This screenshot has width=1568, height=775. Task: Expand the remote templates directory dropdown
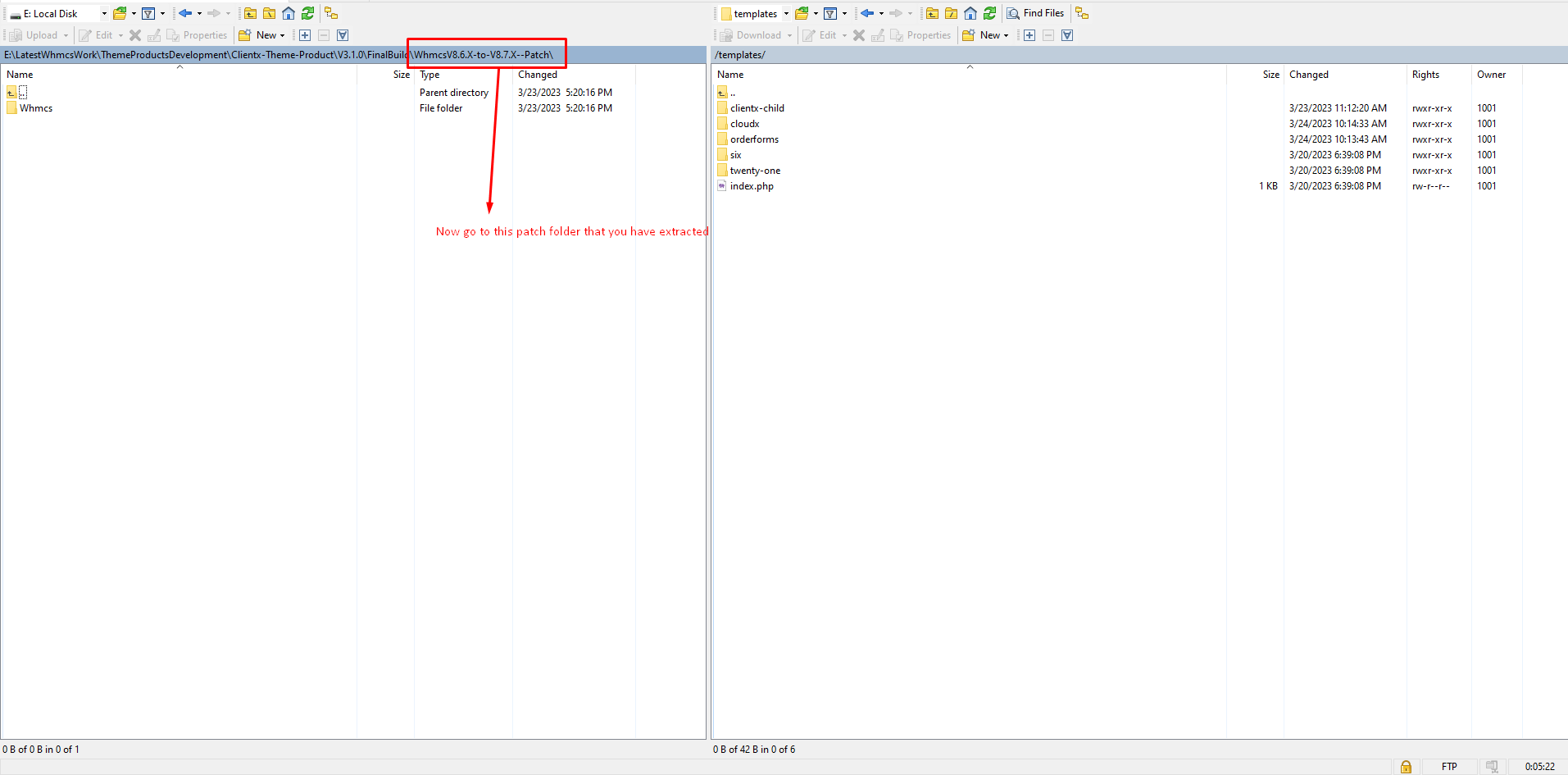tap(786, 14)
